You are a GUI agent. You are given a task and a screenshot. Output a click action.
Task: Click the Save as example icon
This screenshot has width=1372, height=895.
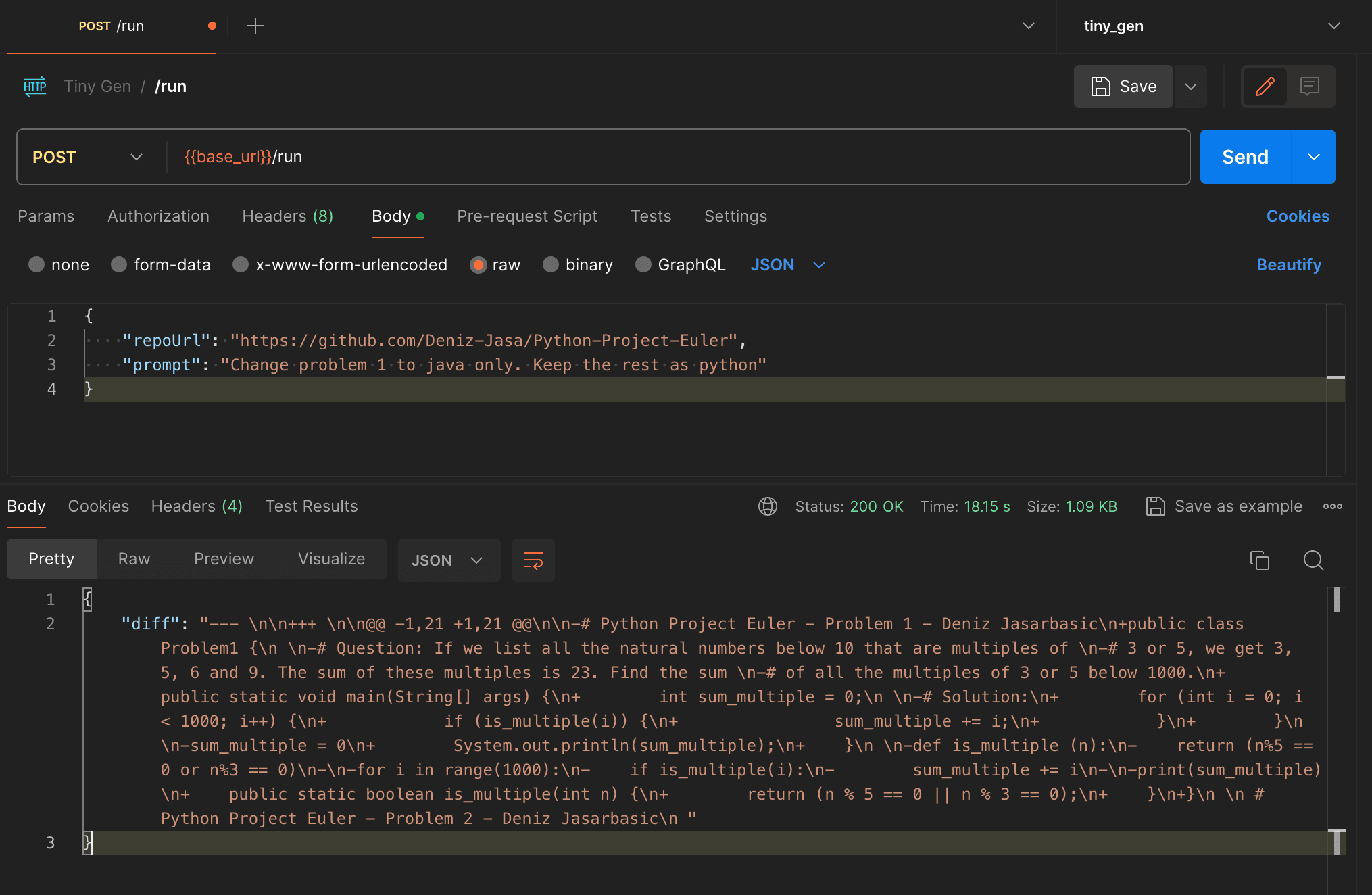pos(1156,506)
